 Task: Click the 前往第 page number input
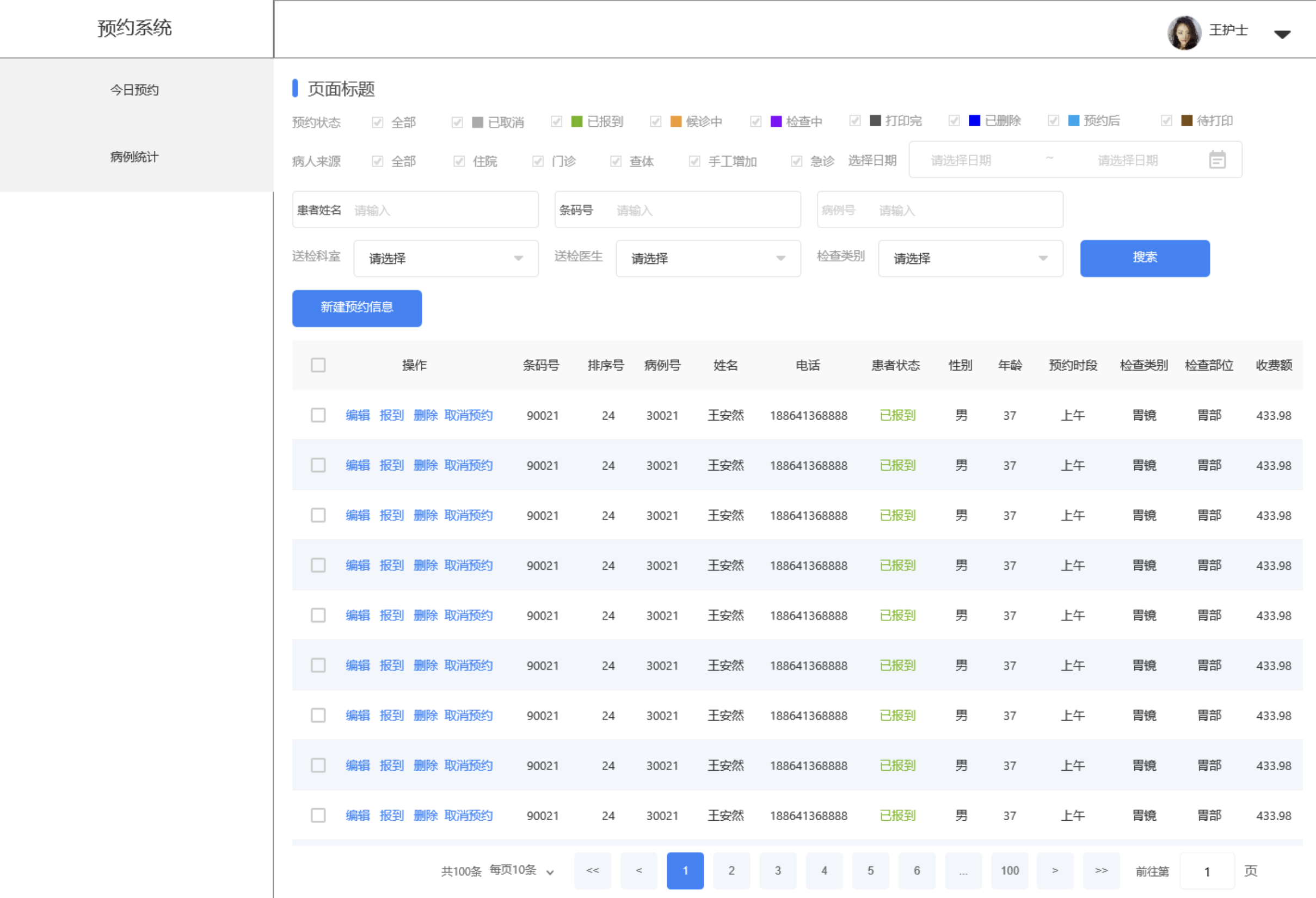[1207, 871]
